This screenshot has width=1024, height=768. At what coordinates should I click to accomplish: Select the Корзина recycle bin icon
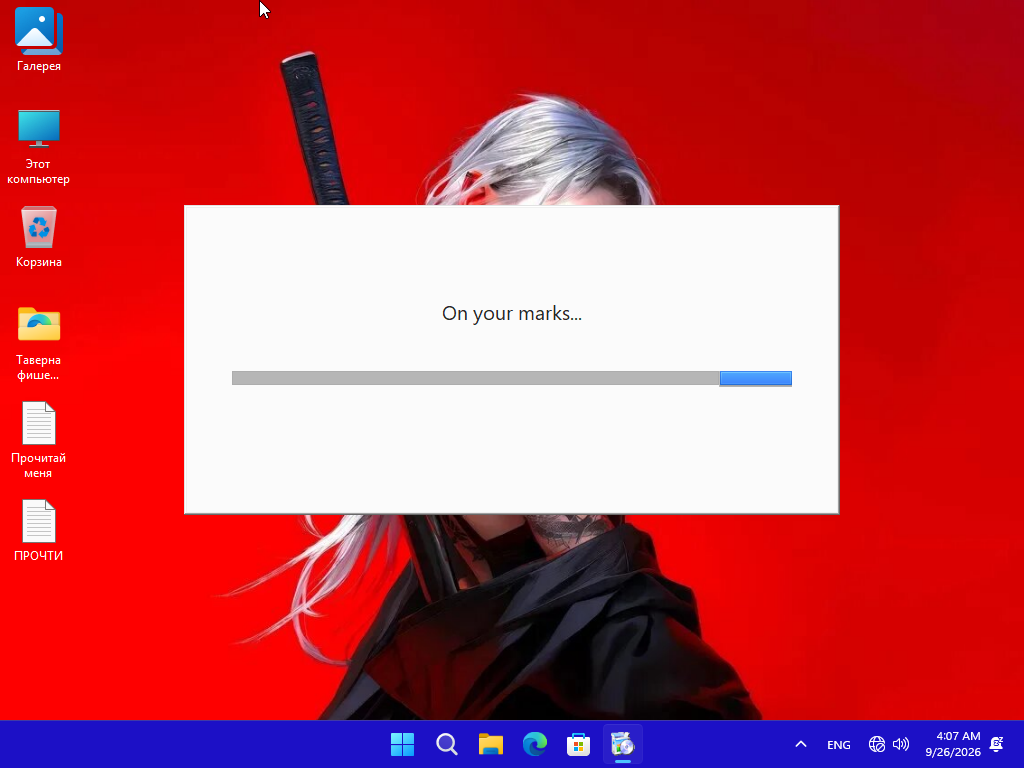[39, 236]
